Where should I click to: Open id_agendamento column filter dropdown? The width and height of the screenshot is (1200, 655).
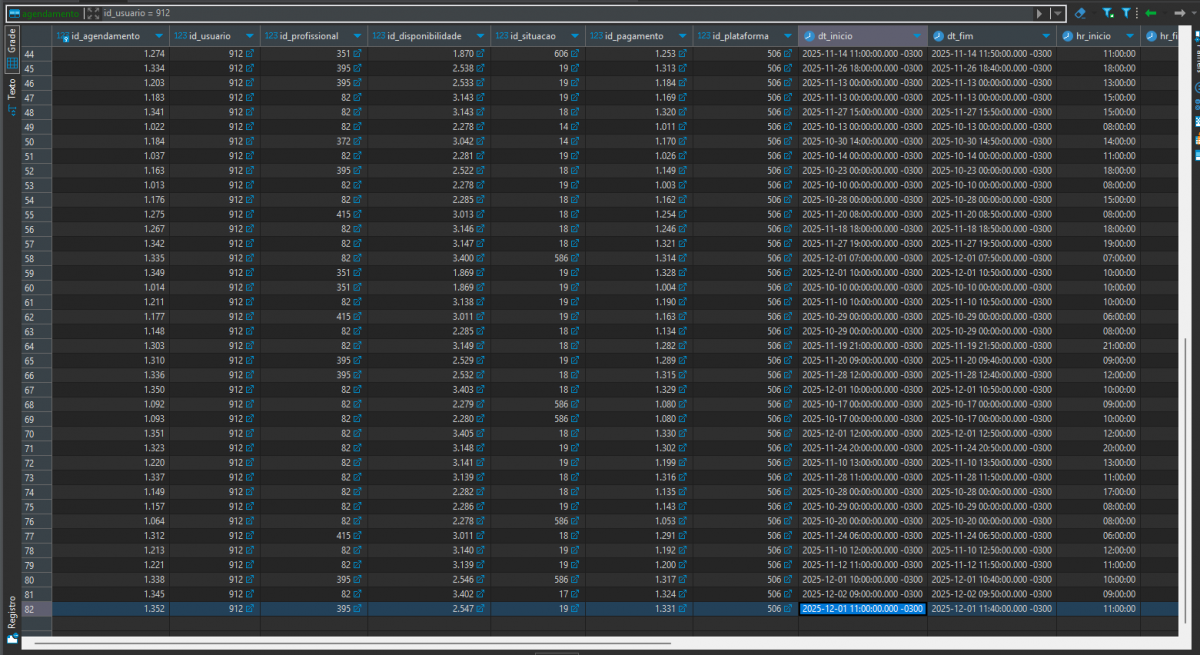159,36
